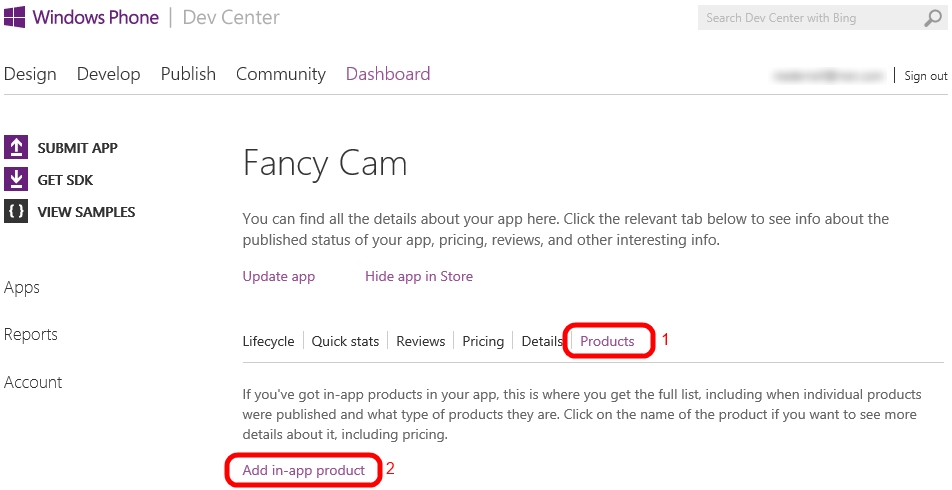Sign out of the account
The height and width of the screenshot is (490, 952).
coord(926,76)
